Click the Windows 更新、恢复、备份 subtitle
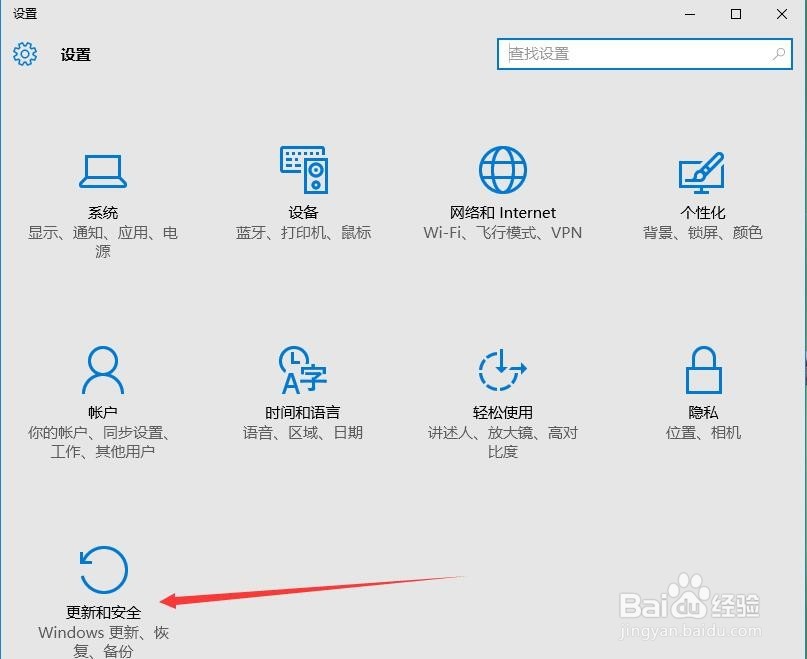 (x=103, y=642)
